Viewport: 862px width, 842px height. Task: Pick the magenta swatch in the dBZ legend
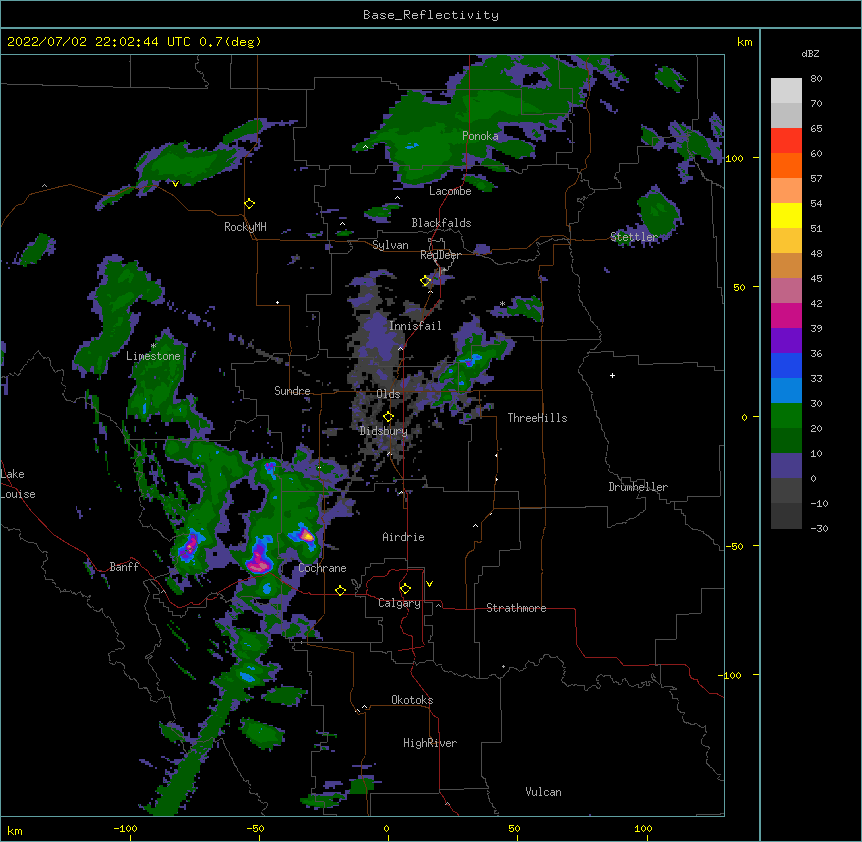[x=786, y=315]
